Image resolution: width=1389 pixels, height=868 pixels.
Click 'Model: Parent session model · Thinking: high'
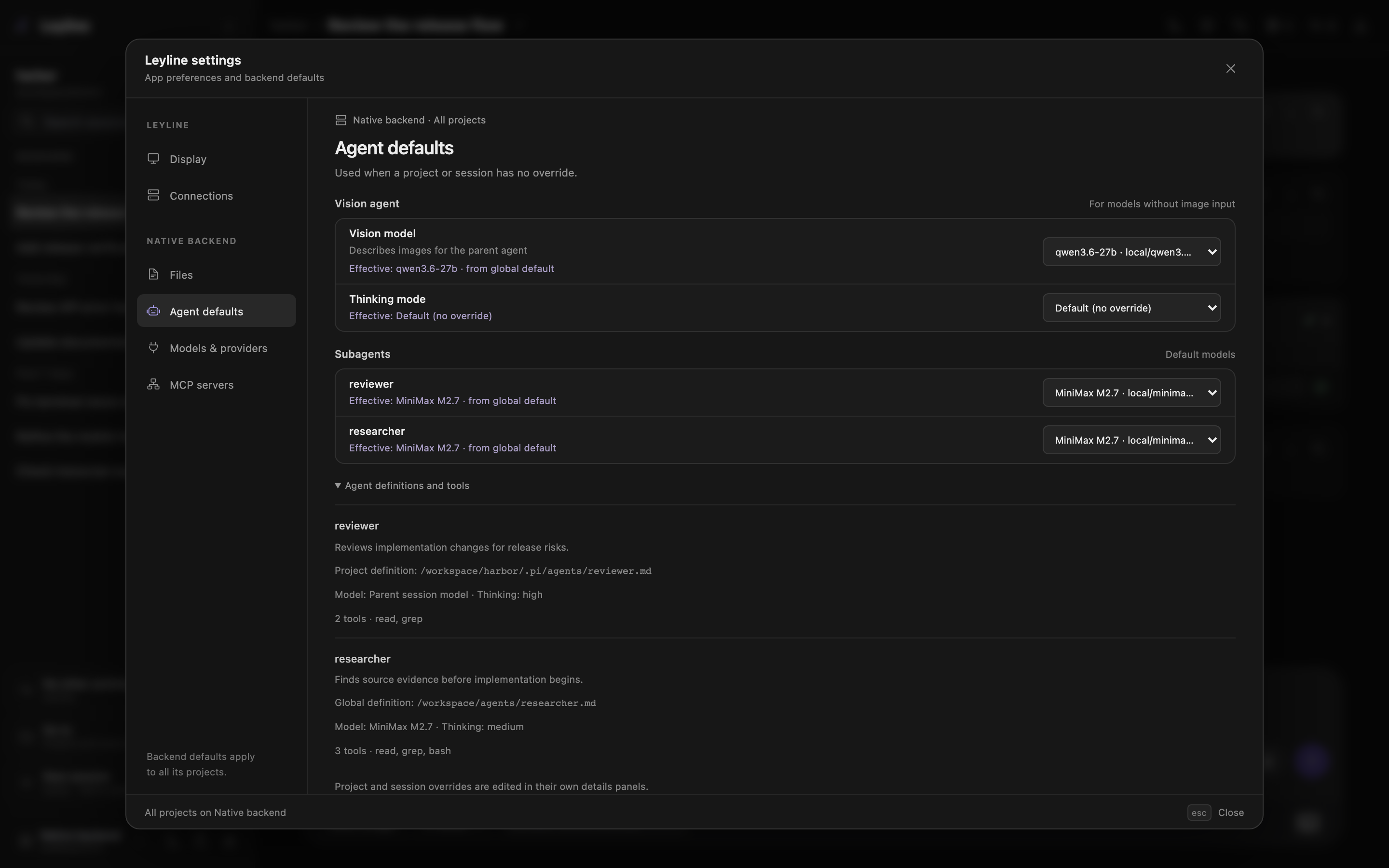coord(438,595)
